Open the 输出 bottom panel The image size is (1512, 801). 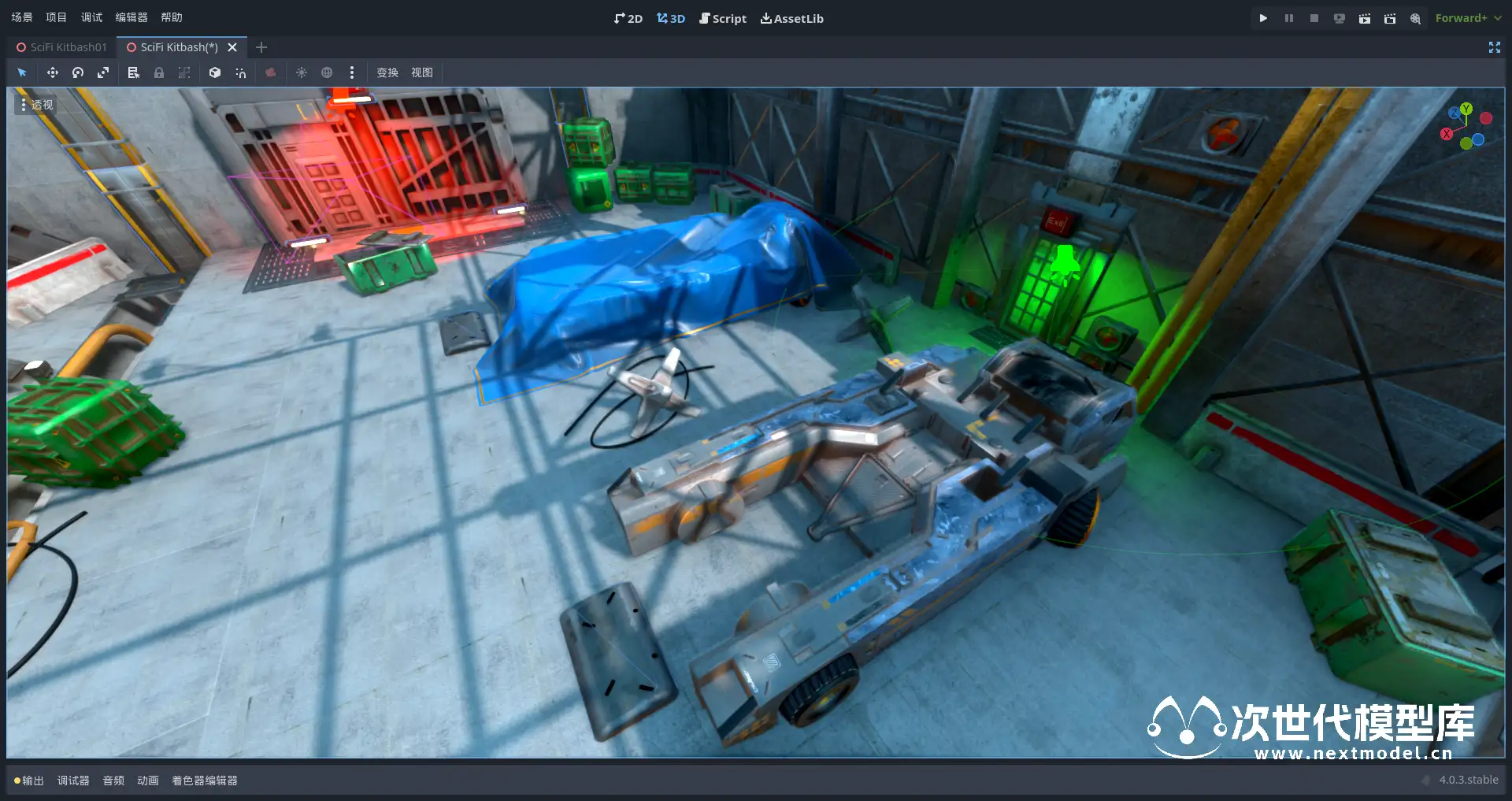point(29,781)
